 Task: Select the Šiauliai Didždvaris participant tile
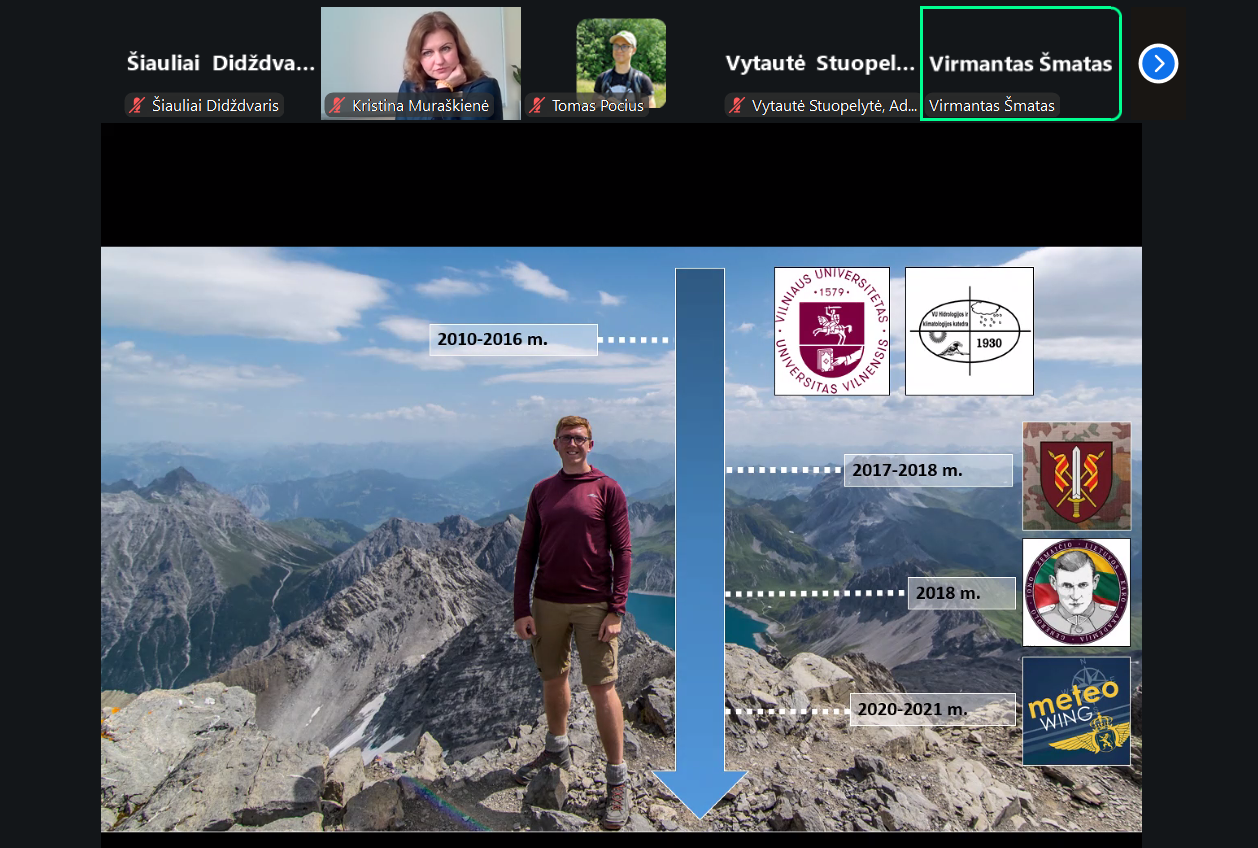pos(220,63)
